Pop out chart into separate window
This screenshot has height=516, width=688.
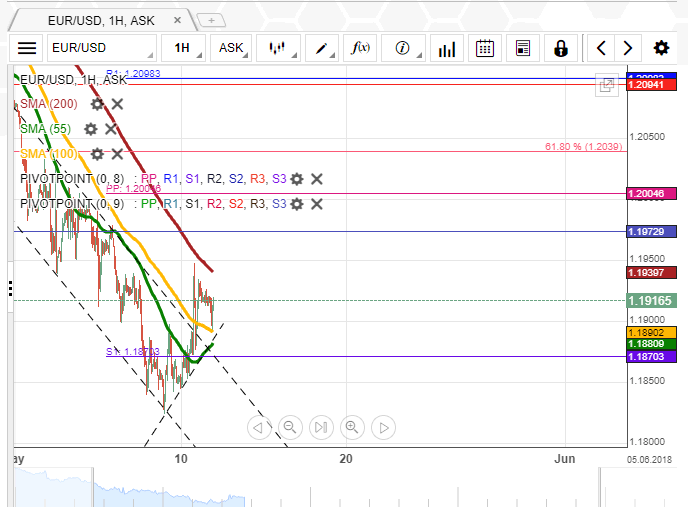point(606,86)
